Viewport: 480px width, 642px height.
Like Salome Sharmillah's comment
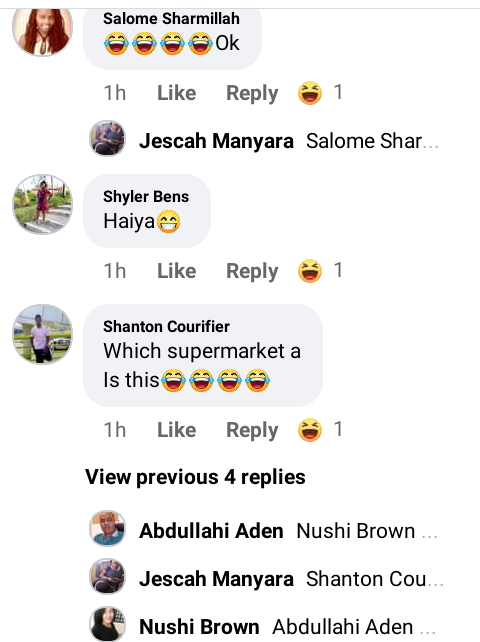[x=177, y=93]
